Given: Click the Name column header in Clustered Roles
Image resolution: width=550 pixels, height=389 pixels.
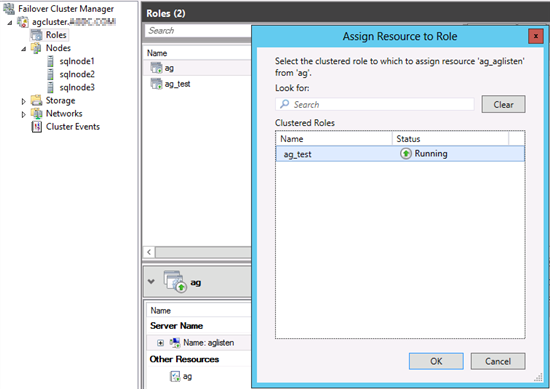Looking at the screenshot, I should pyautogui.click(x=334, y=139).
